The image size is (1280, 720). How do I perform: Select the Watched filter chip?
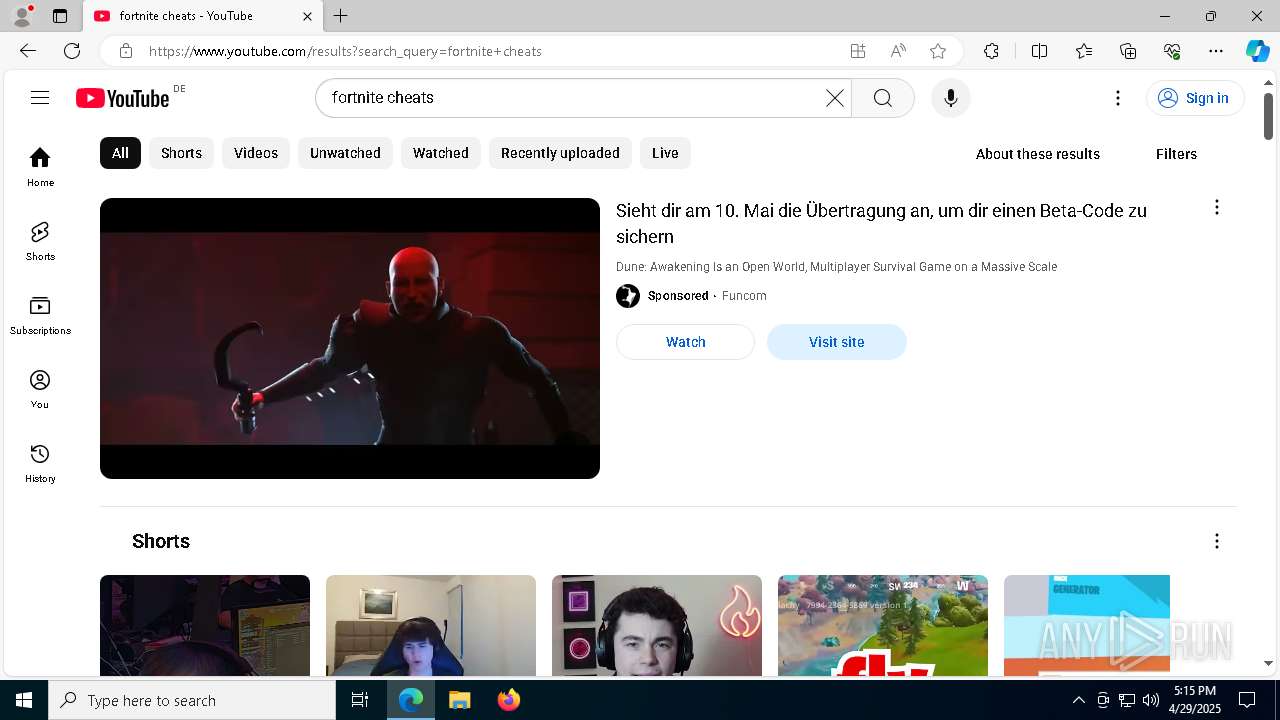tap(441, 153)
